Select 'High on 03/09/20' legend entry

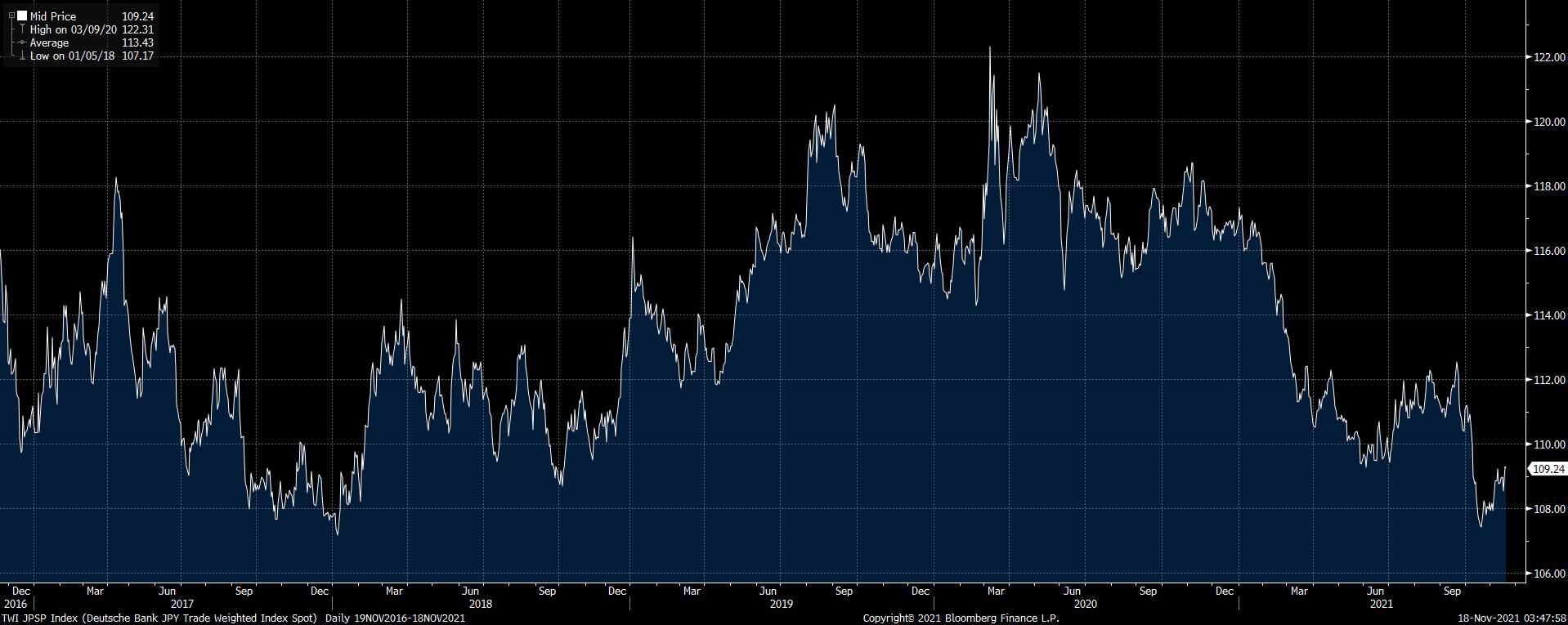click(x=74, y=29)
